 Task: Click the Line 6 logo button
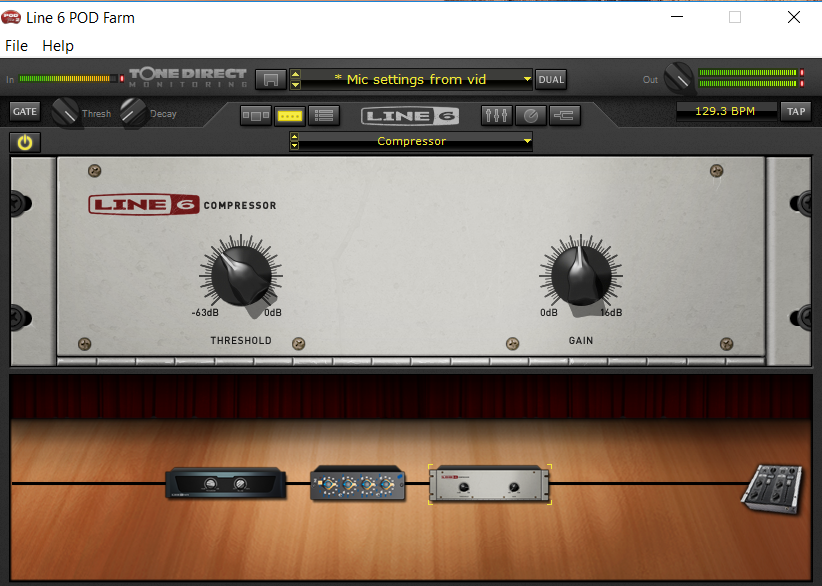(410, 116)
